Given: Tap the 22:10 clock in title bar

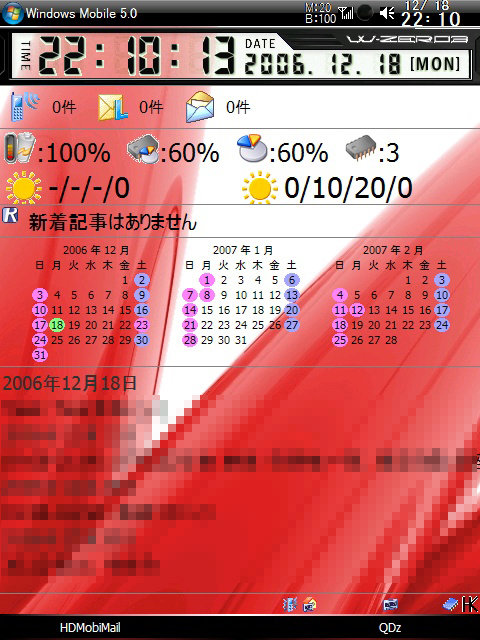Looking at the screenshot, I should coord(431,19).
